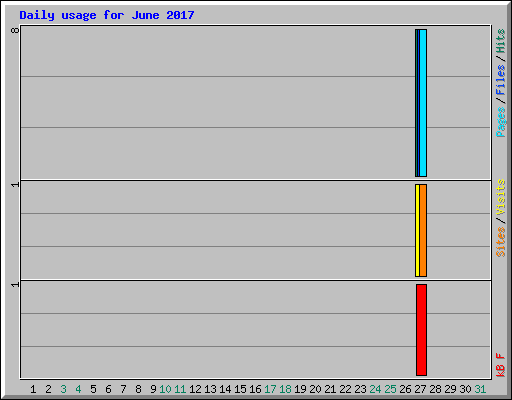Click day 19 on the x-axis
Viewport: 512px width, 400px height.
300,389
